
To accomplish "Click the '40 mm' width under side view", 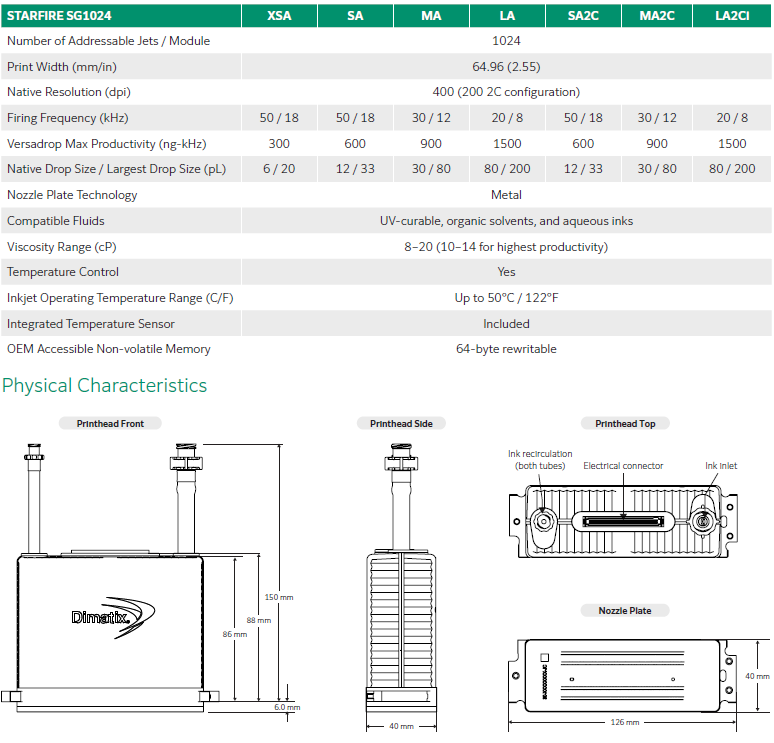I will tap(401, 727).
